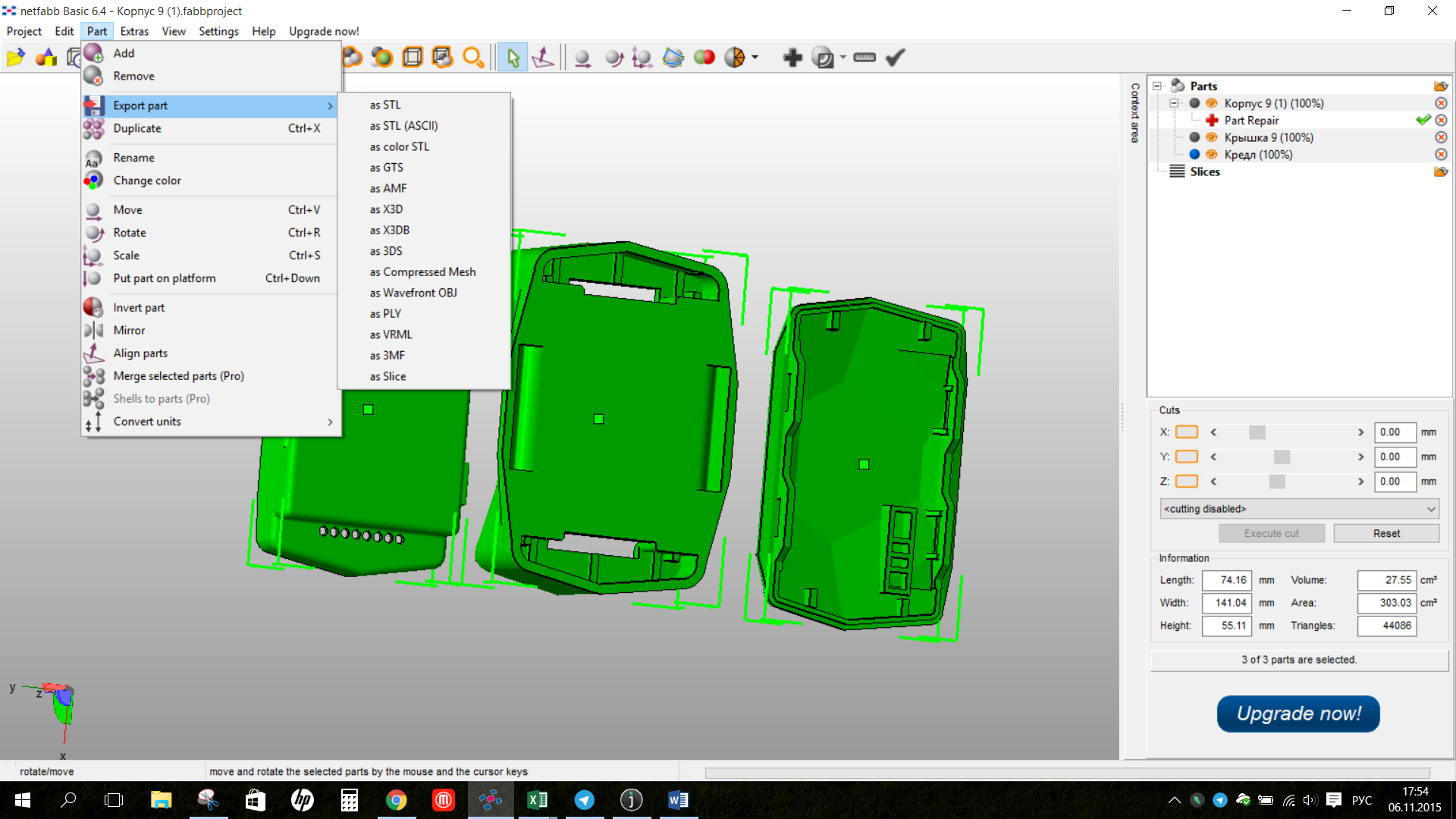
Task: Open Chrome from the Windows taskbar
Action: click(396, 800)
